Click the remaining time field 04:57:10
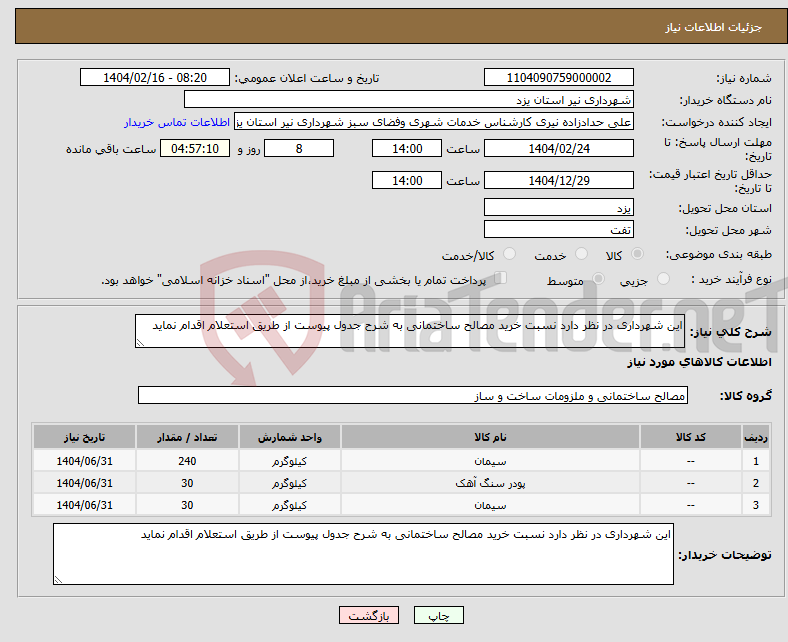788x642 pixels. [195, 149]
